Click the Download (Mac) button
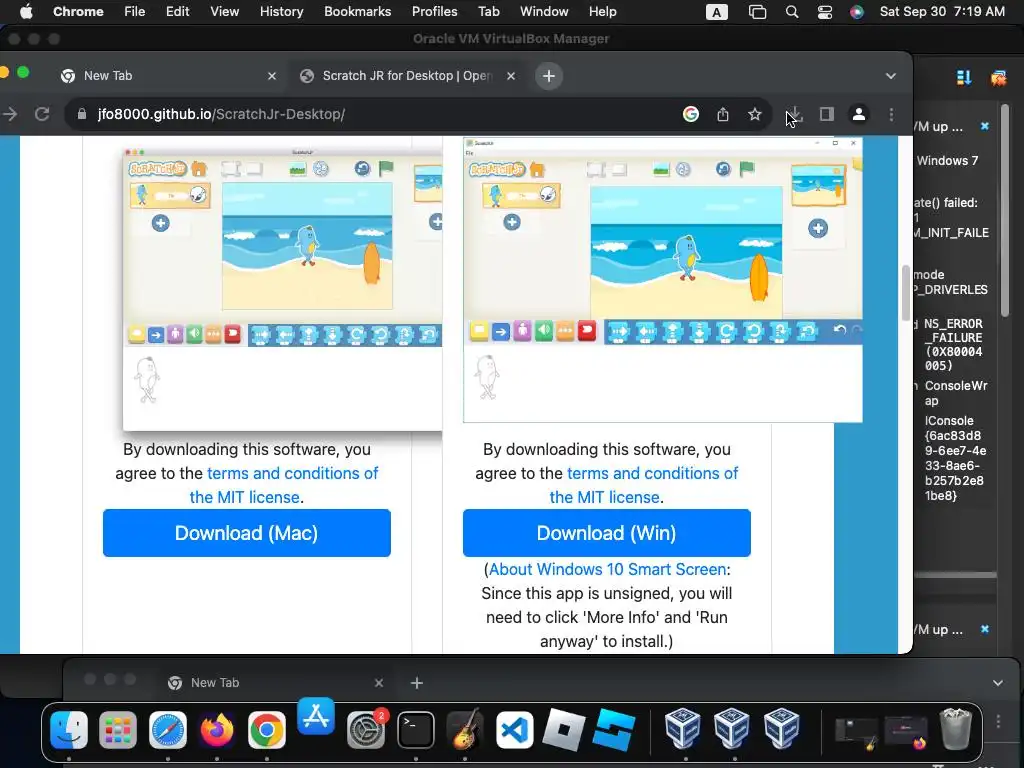This screenshot has width=1024, height=768. [x=247, y=533]
